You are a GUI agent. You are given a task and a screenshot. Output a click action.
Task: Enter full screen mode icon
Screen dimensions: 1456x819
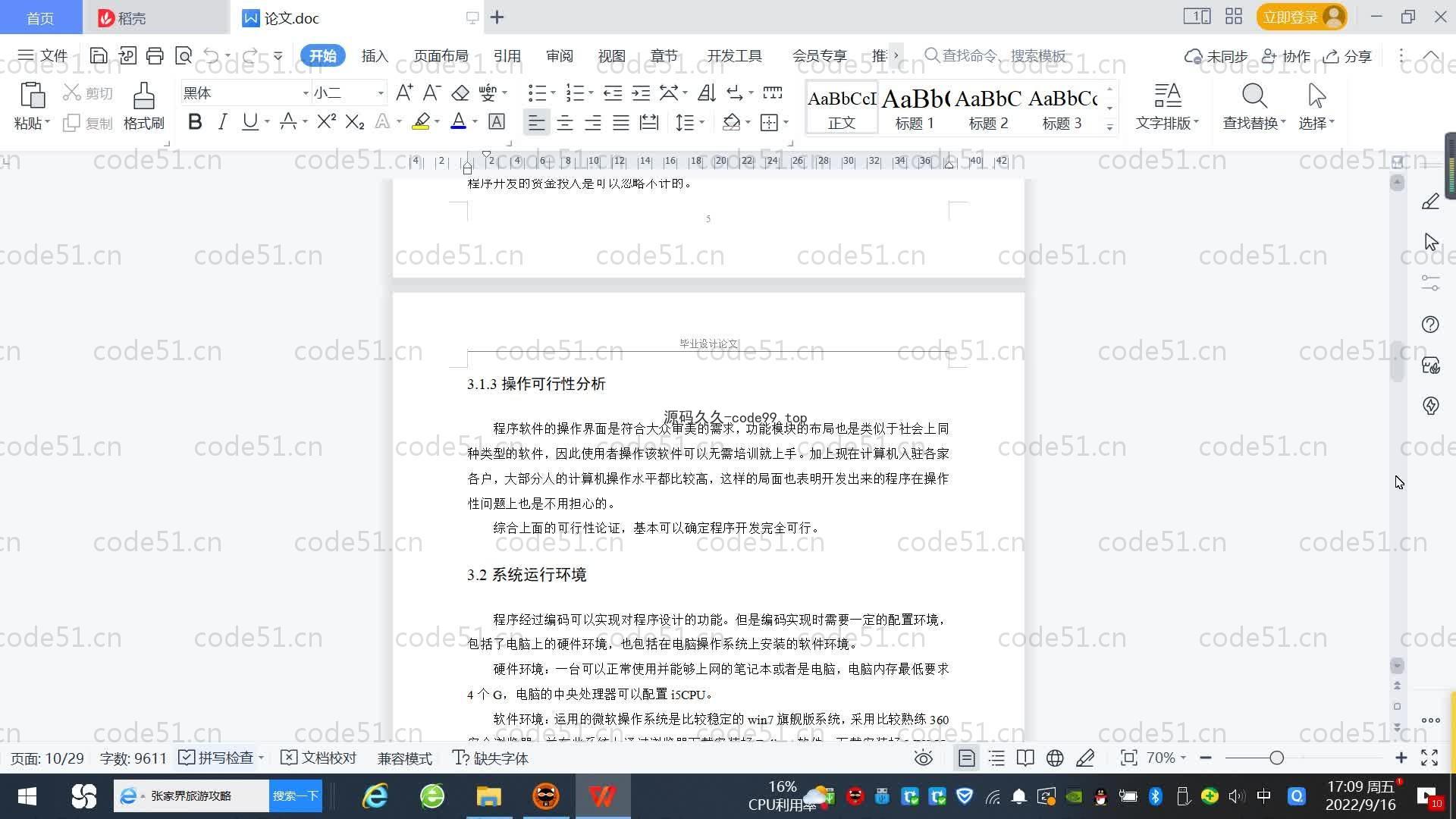(1429, 758)
